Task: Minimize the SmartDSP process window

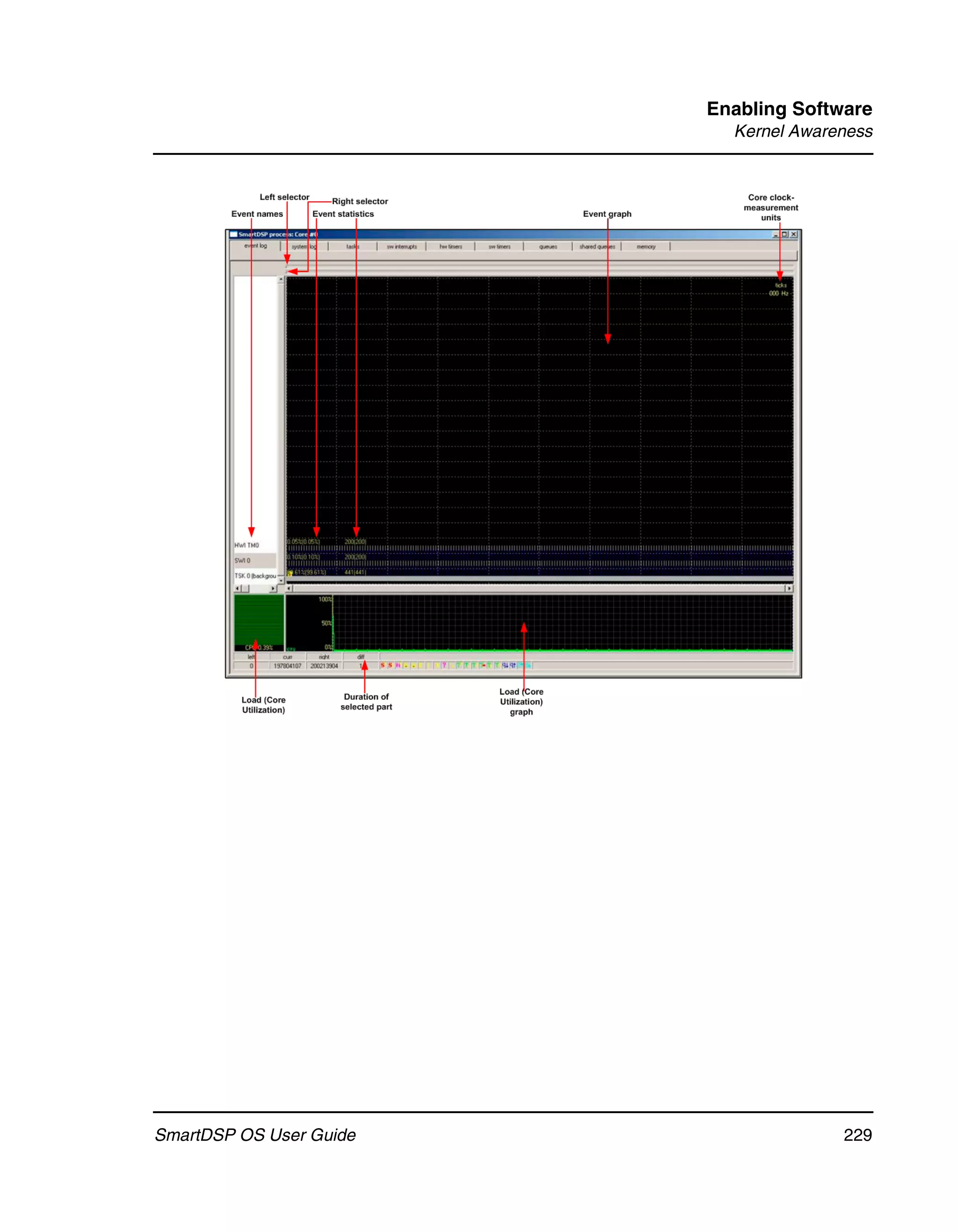Action: point(776,234)
